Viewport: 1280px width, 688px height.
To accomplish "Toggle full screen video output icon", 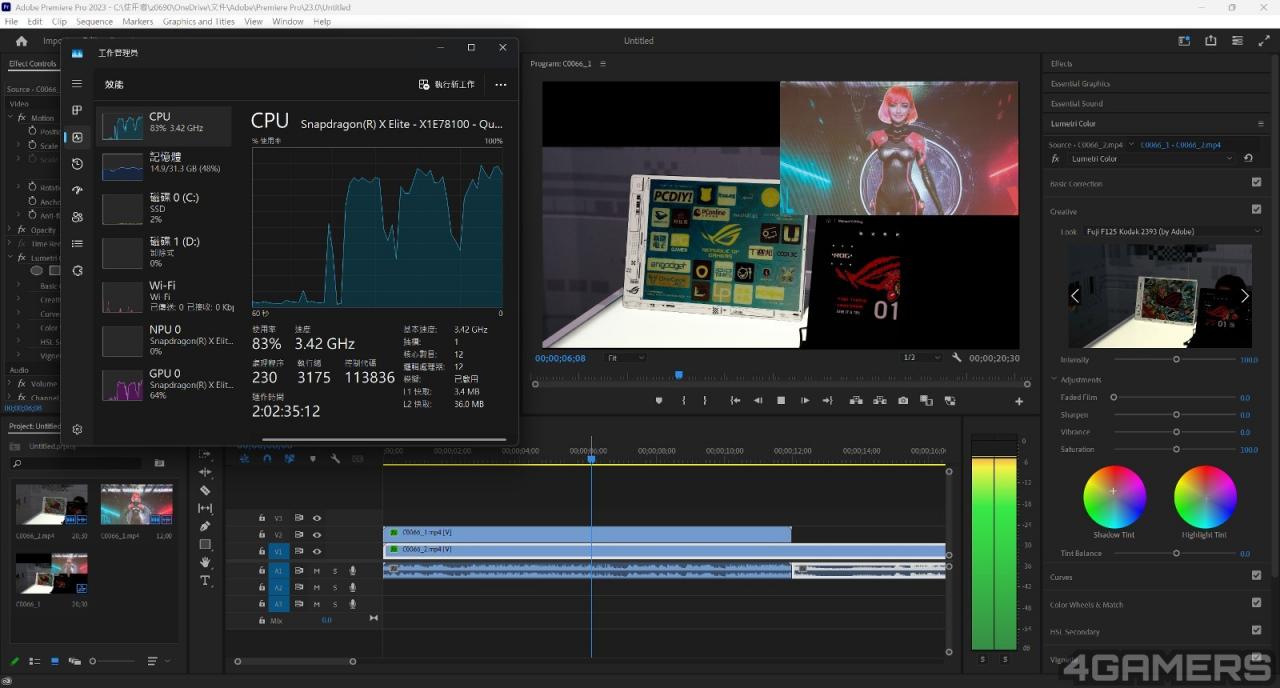I will point(1264,41).
